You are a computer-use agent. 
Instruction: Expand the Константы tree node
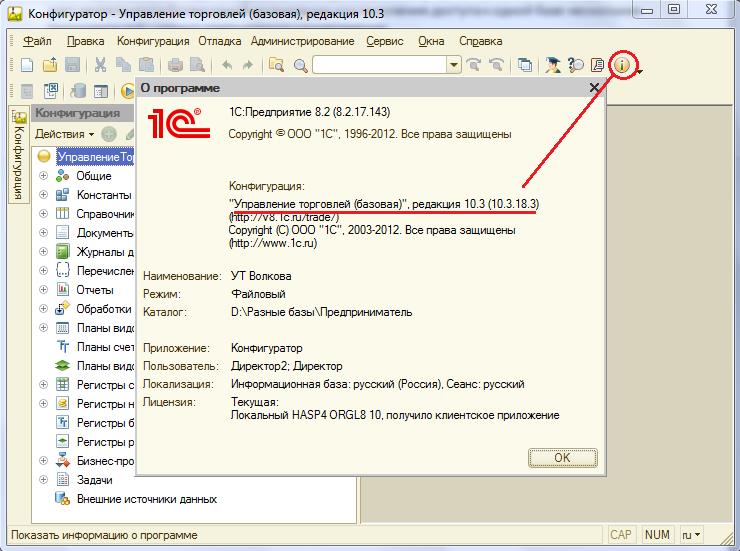click(43, 195)
